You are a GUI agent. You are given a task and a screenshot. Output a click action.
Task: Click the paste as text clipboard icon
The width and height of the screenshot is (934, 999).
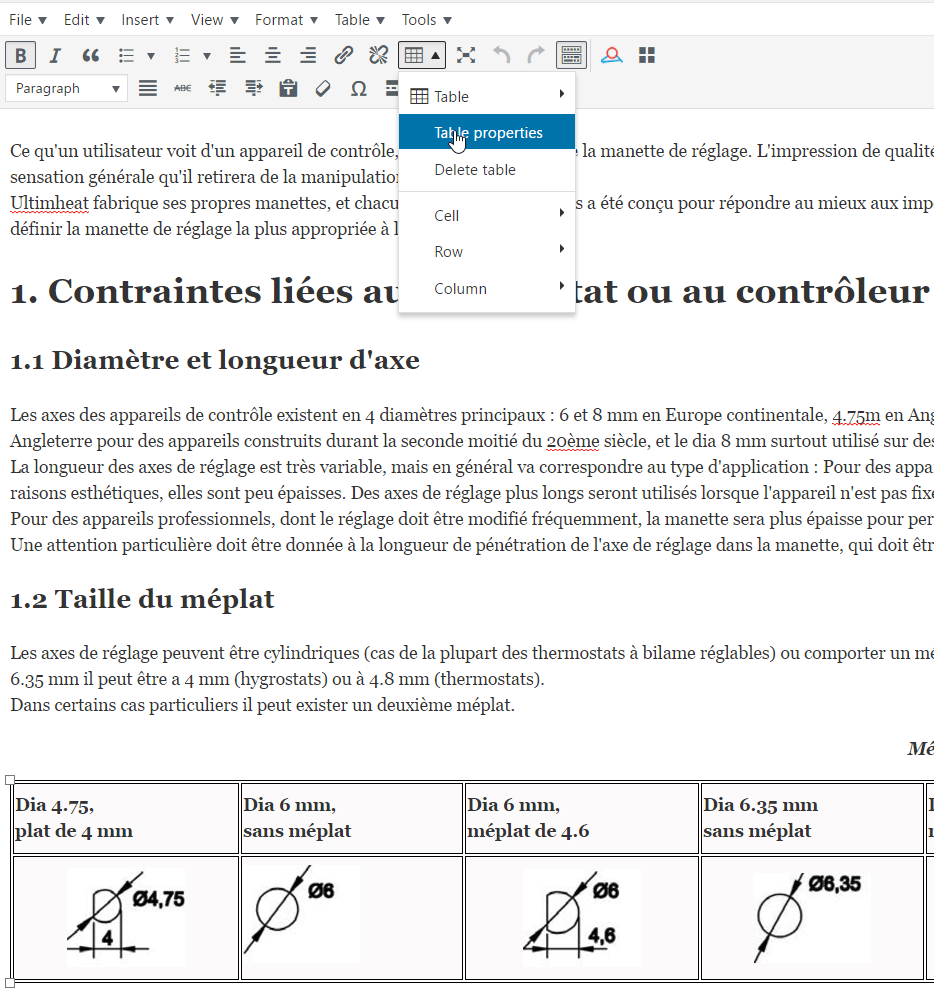[289, 88]
